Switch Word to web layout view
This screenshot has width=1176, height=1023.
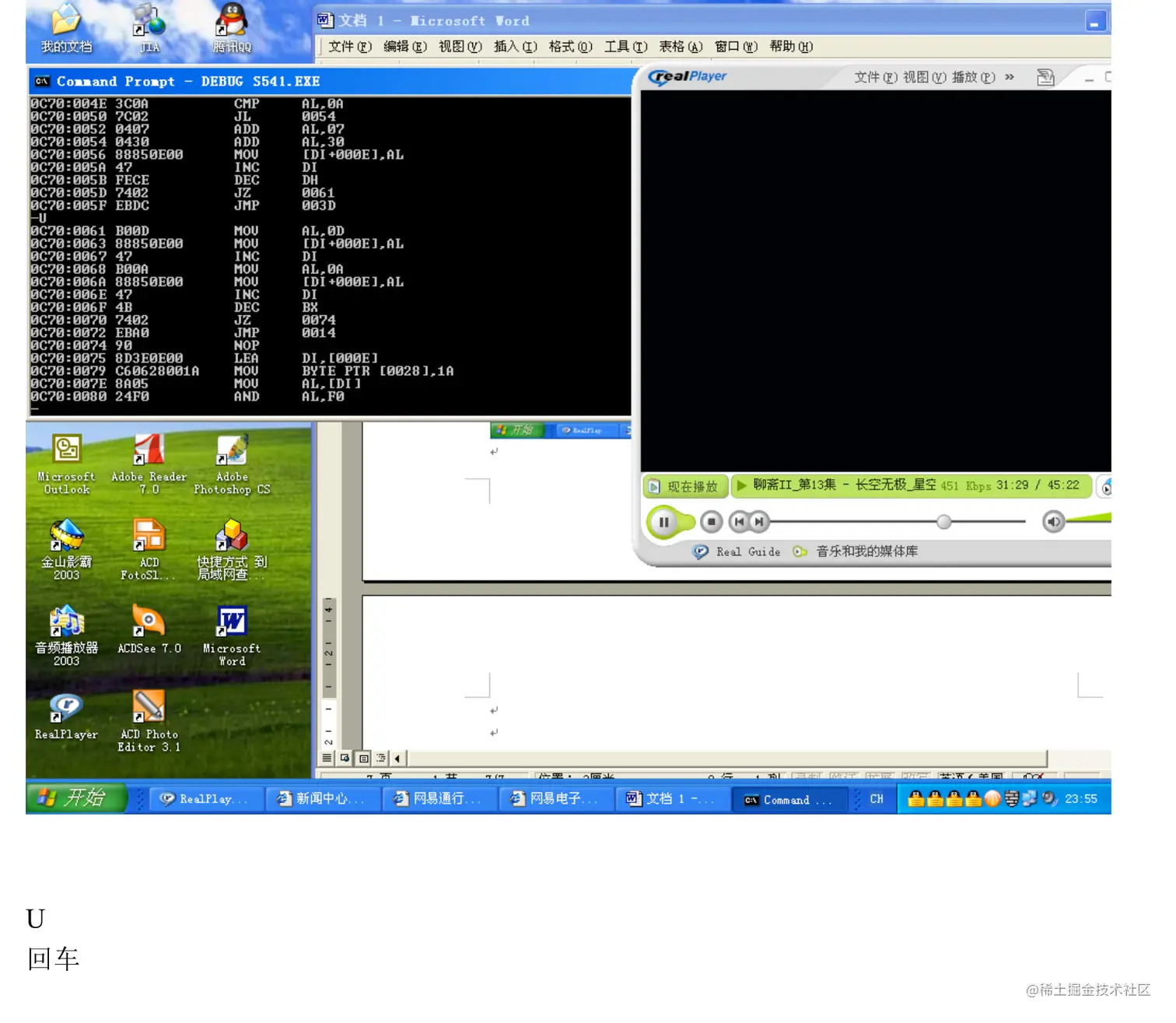[x=345, y=758]
